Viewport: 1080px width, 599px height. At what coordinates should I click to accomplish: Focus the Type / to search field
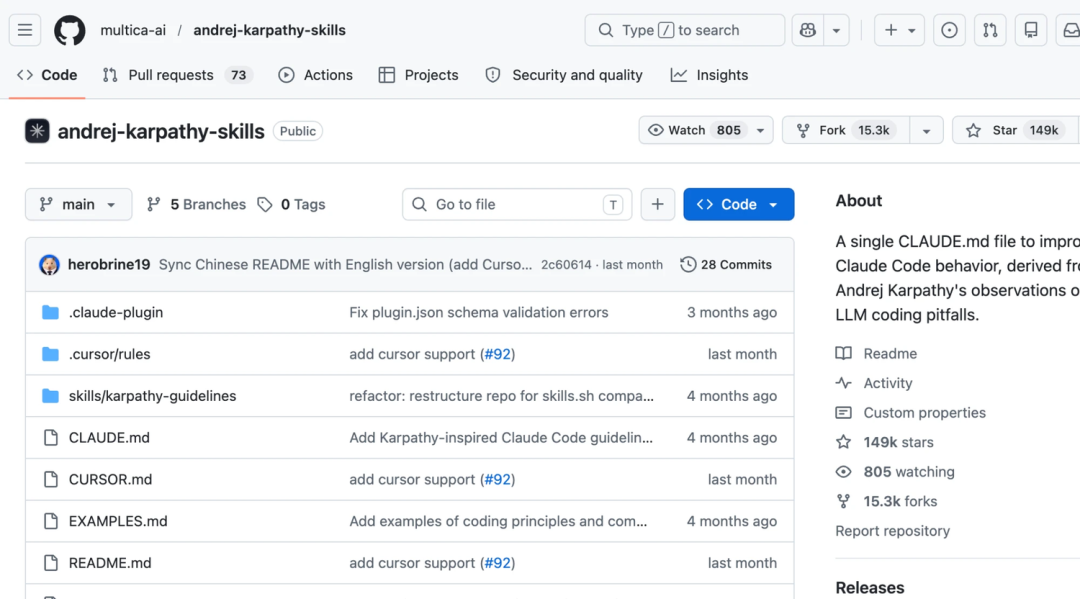685,30
